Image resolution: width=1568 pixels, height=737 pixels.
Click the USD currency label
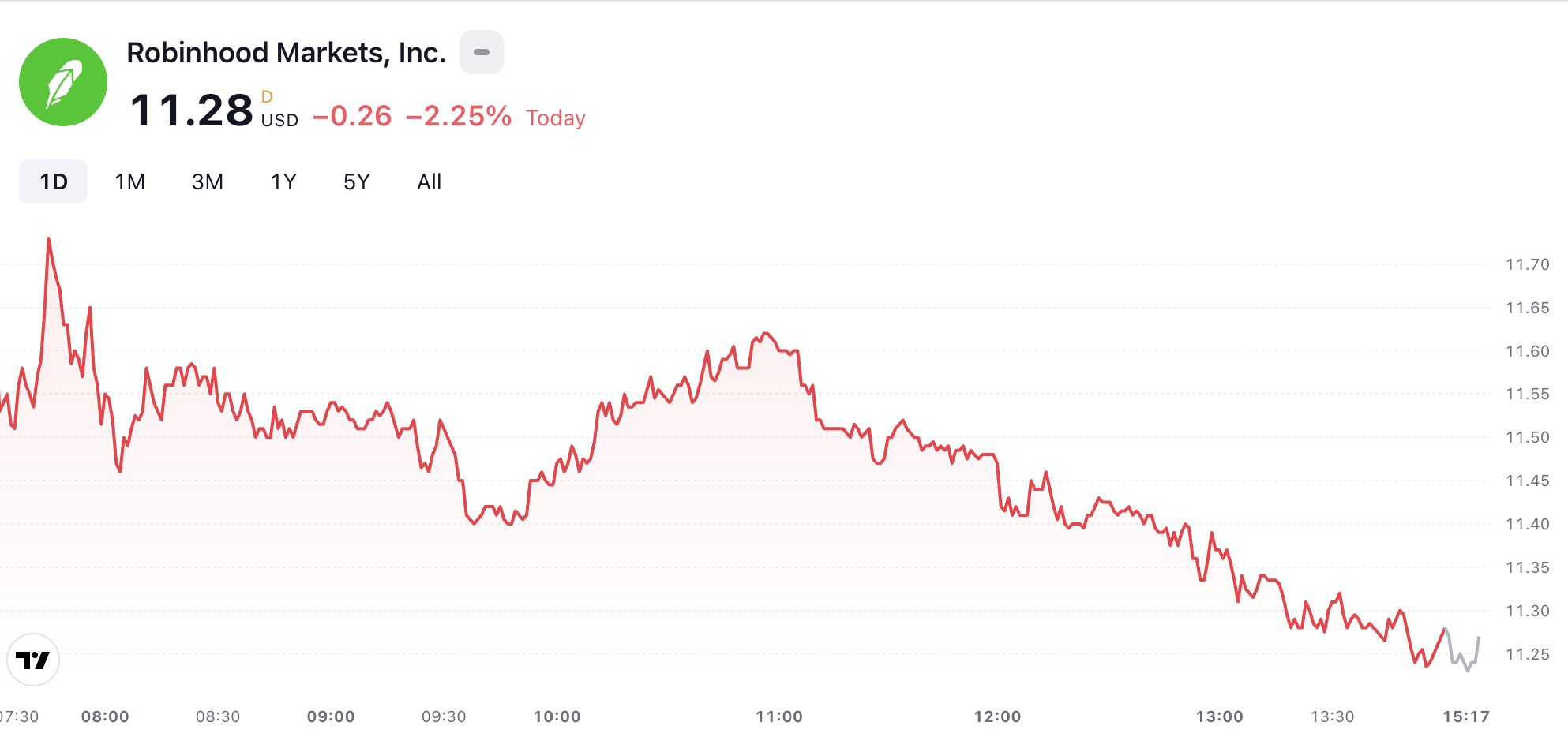click(279, 120)
